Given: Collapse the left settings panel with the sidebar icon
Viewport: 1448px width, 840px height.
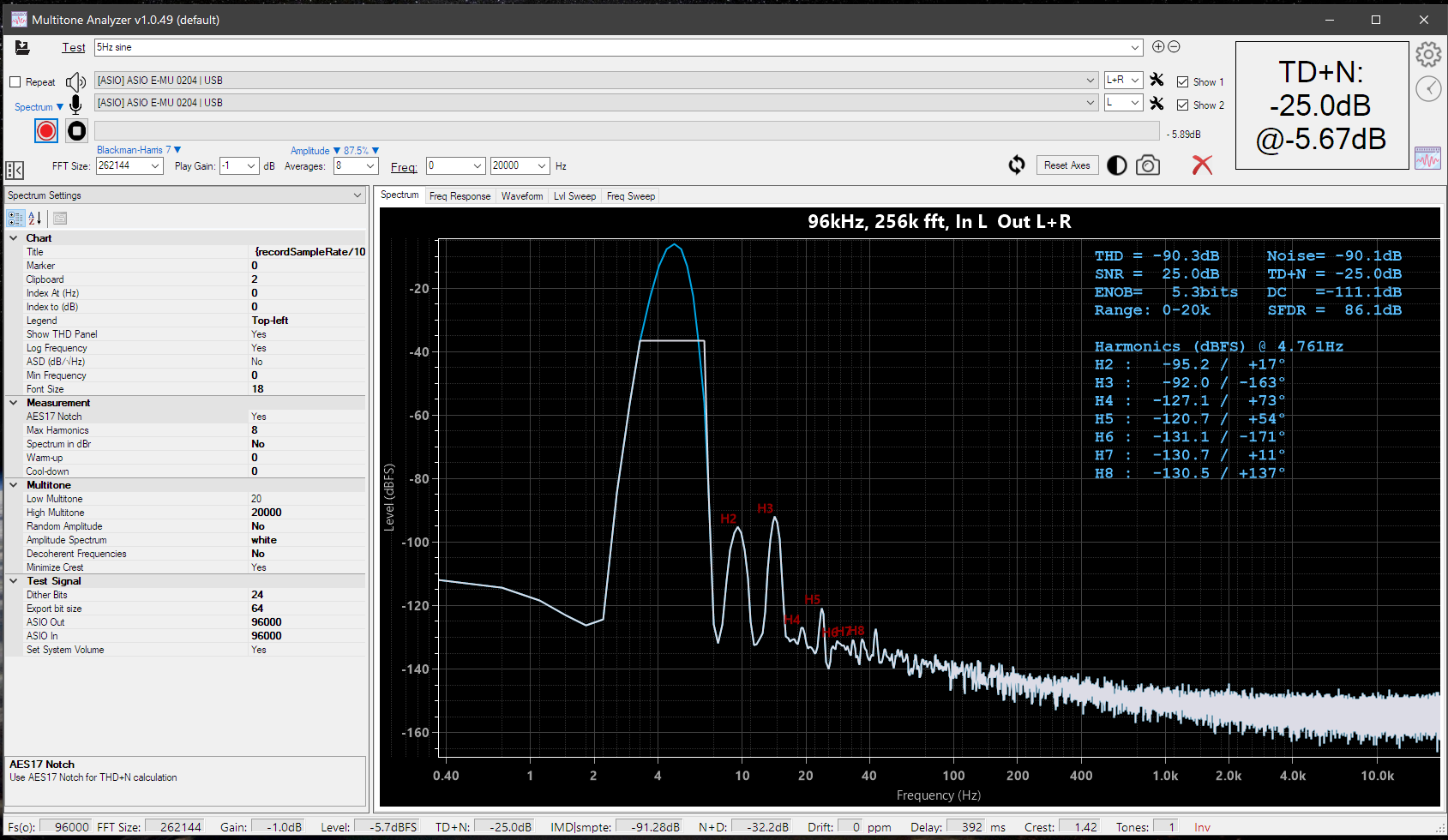Looking at the screenshot, I should pos(15,170).
